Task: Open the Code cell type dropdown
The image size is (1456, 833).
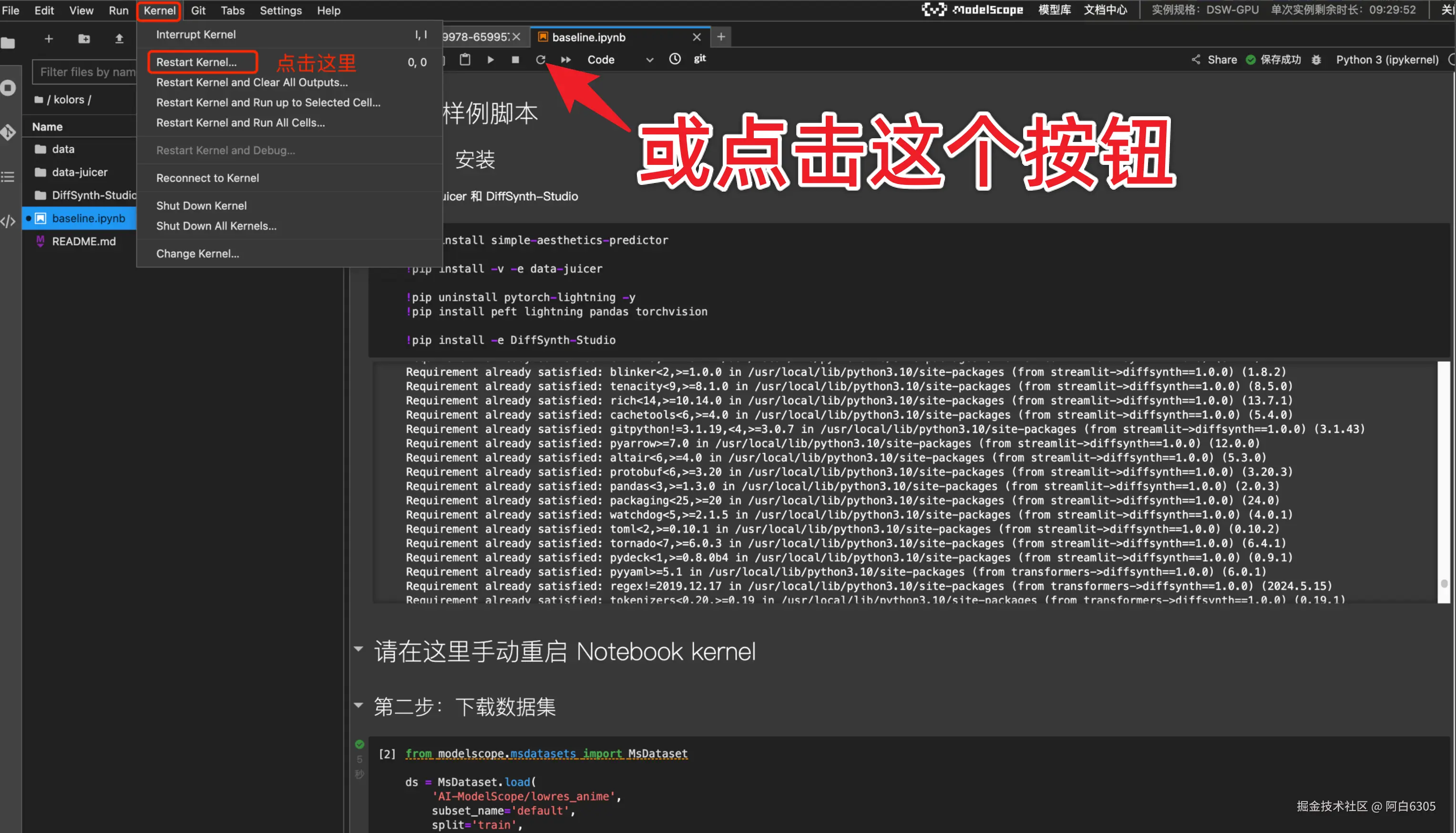Action: [x=620, y=60]
